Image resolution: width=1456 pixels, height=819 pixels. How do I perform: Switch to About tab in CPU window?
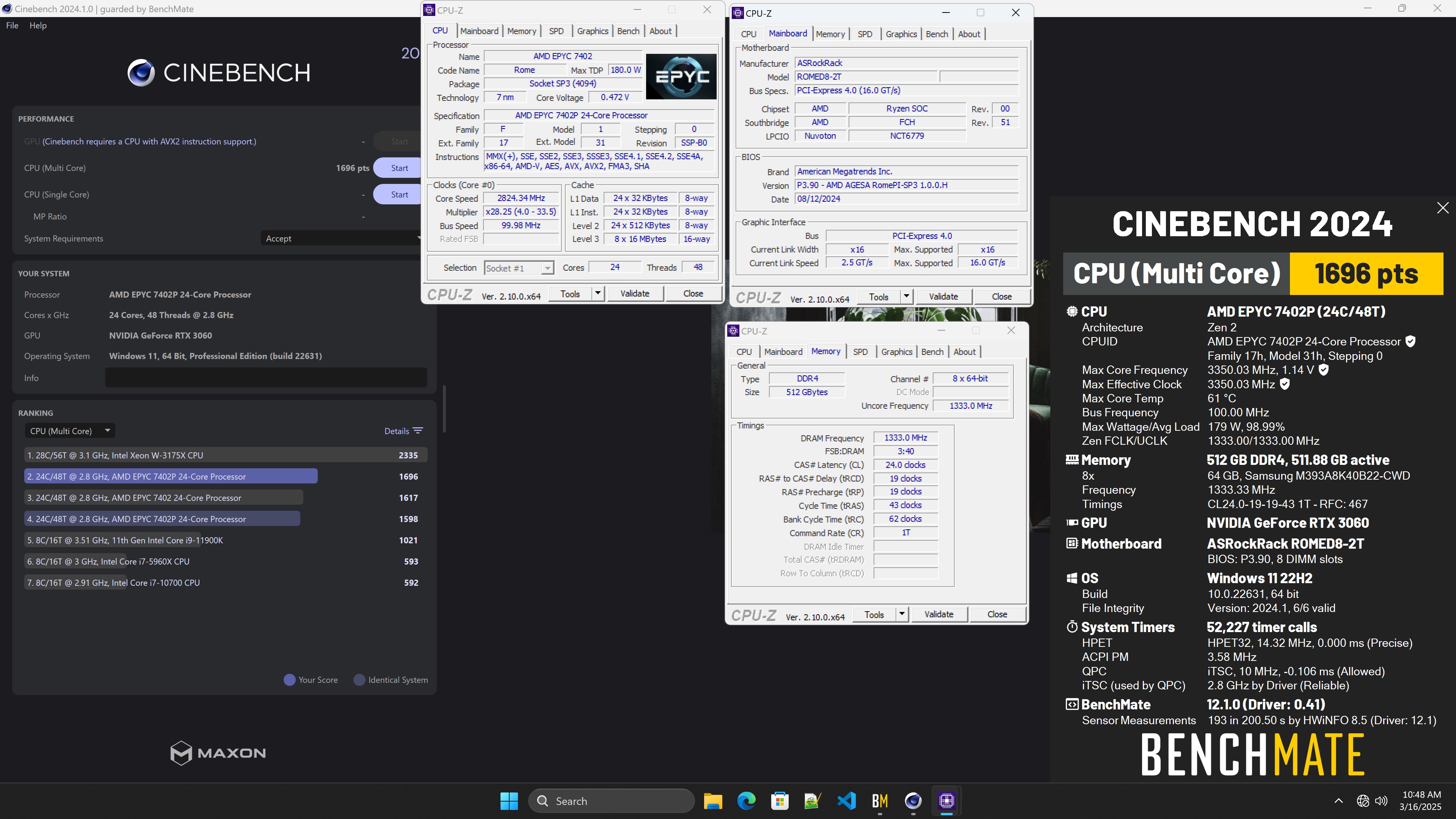[660, 31]
